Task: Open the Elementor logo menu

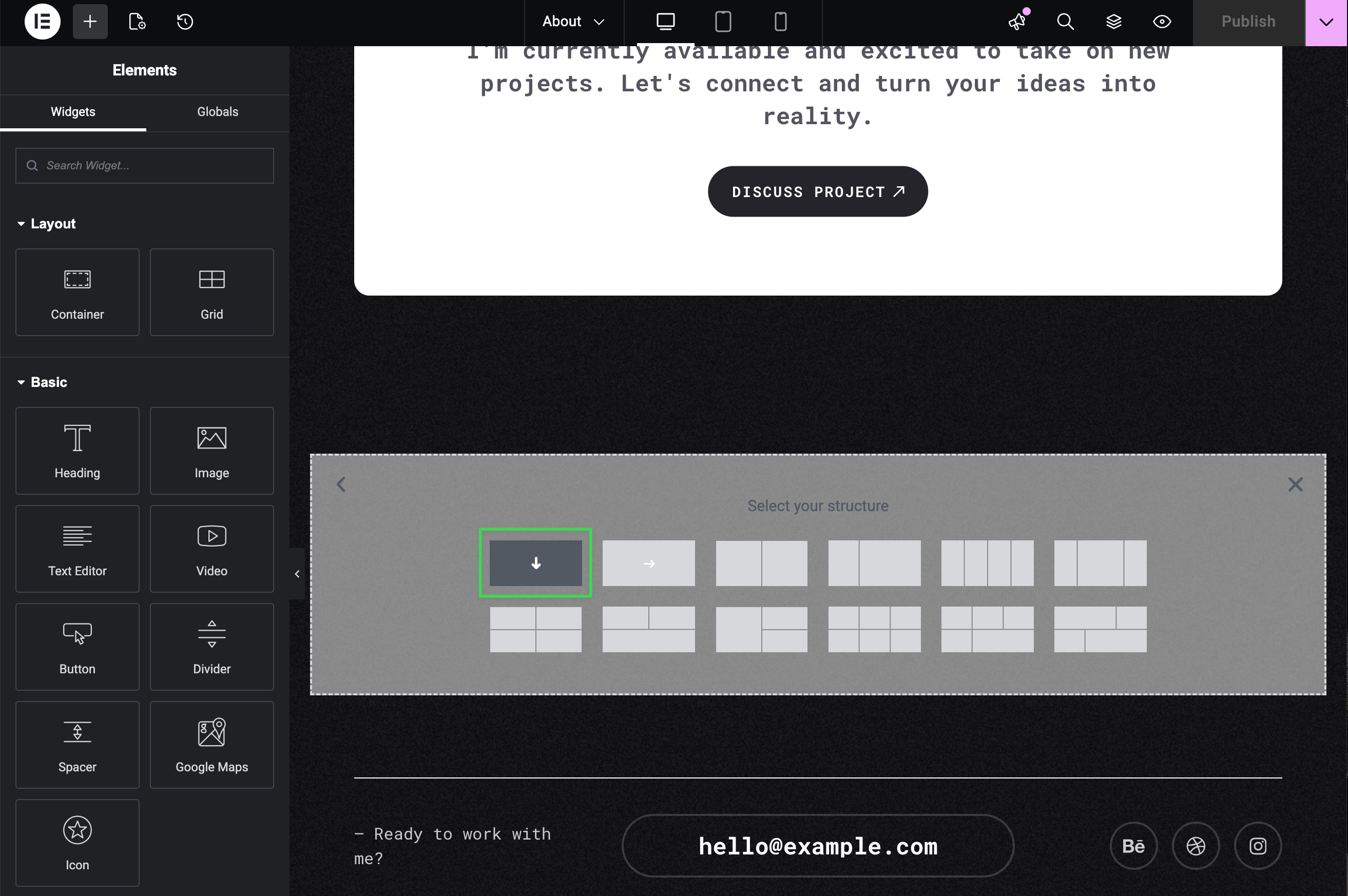Action: (42, 22)
